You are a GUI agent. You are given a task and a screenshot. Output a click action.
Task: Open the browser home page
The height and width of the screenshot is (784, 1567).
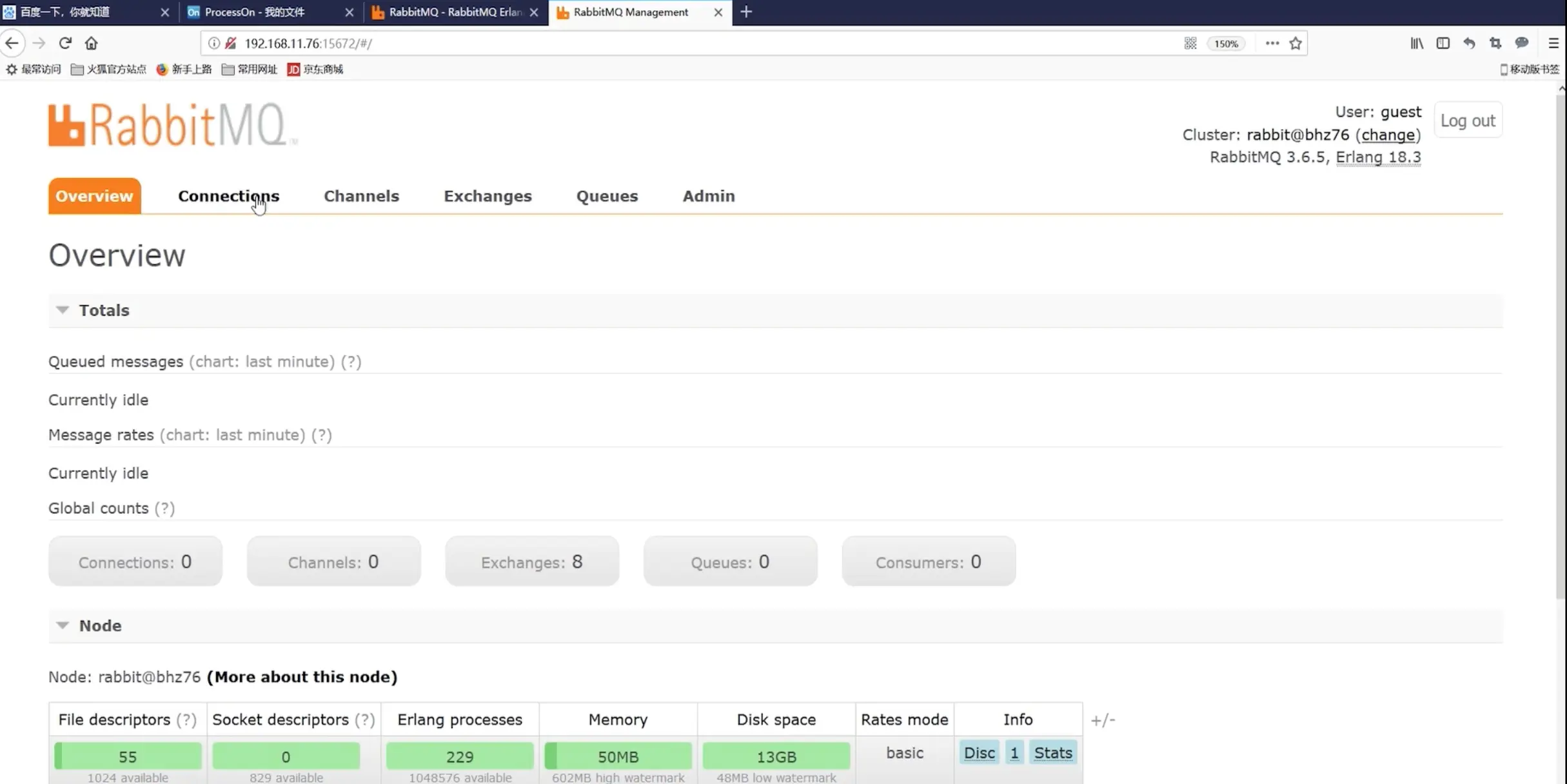(x=92, y=43)
